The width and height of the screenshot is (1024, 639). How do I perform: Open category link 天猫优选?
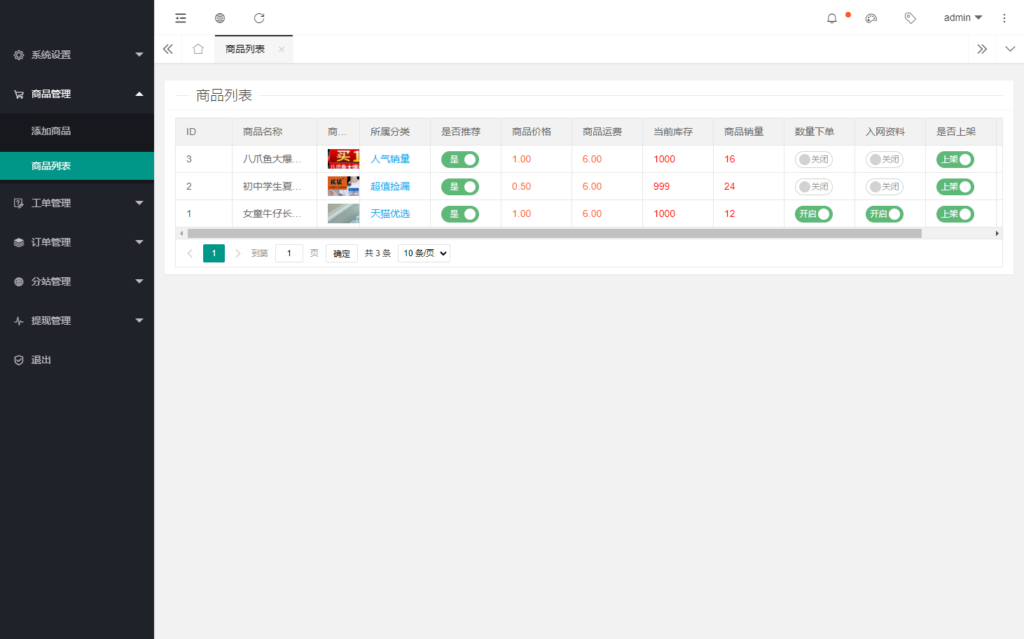(390, 214)
